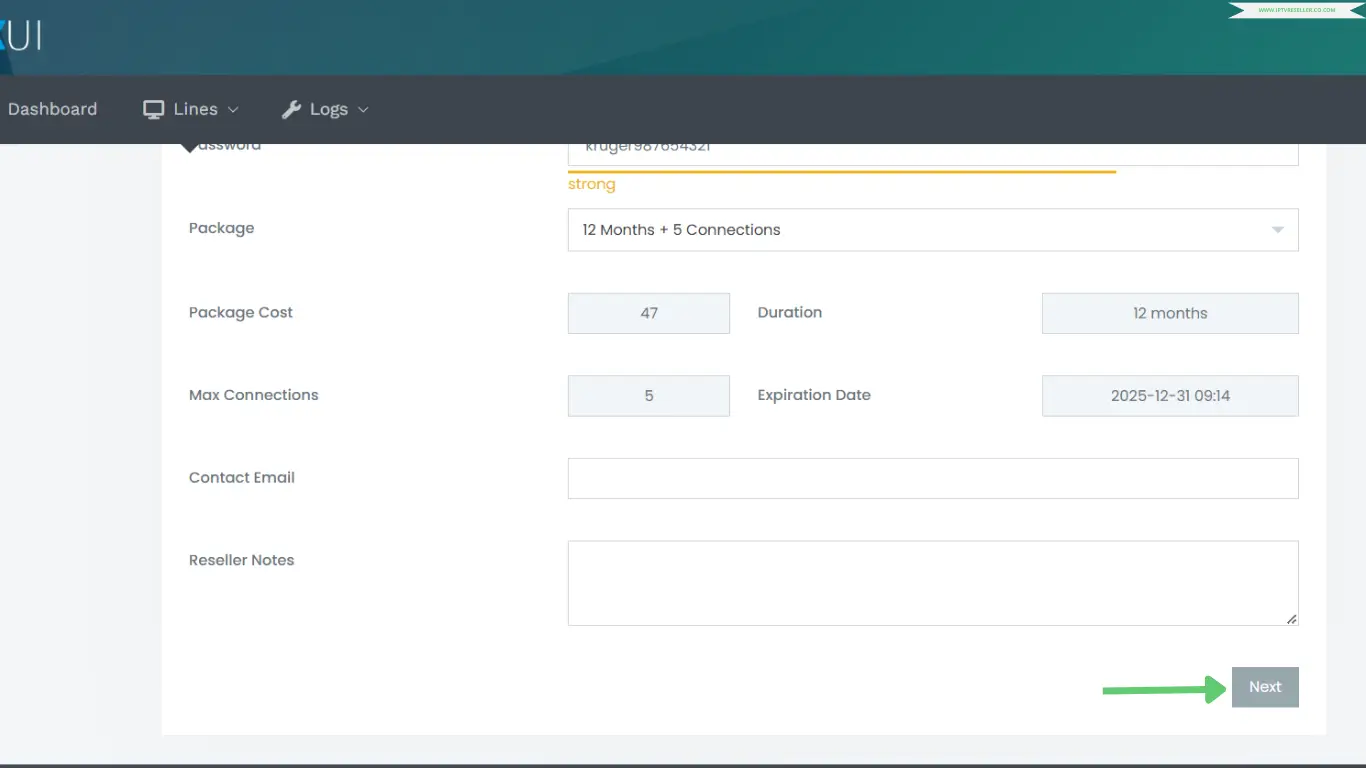The height and width of the screenshot is (768, 1366).
Task: Click the Duration field showing 12 months
Action: click(1169, 313)
